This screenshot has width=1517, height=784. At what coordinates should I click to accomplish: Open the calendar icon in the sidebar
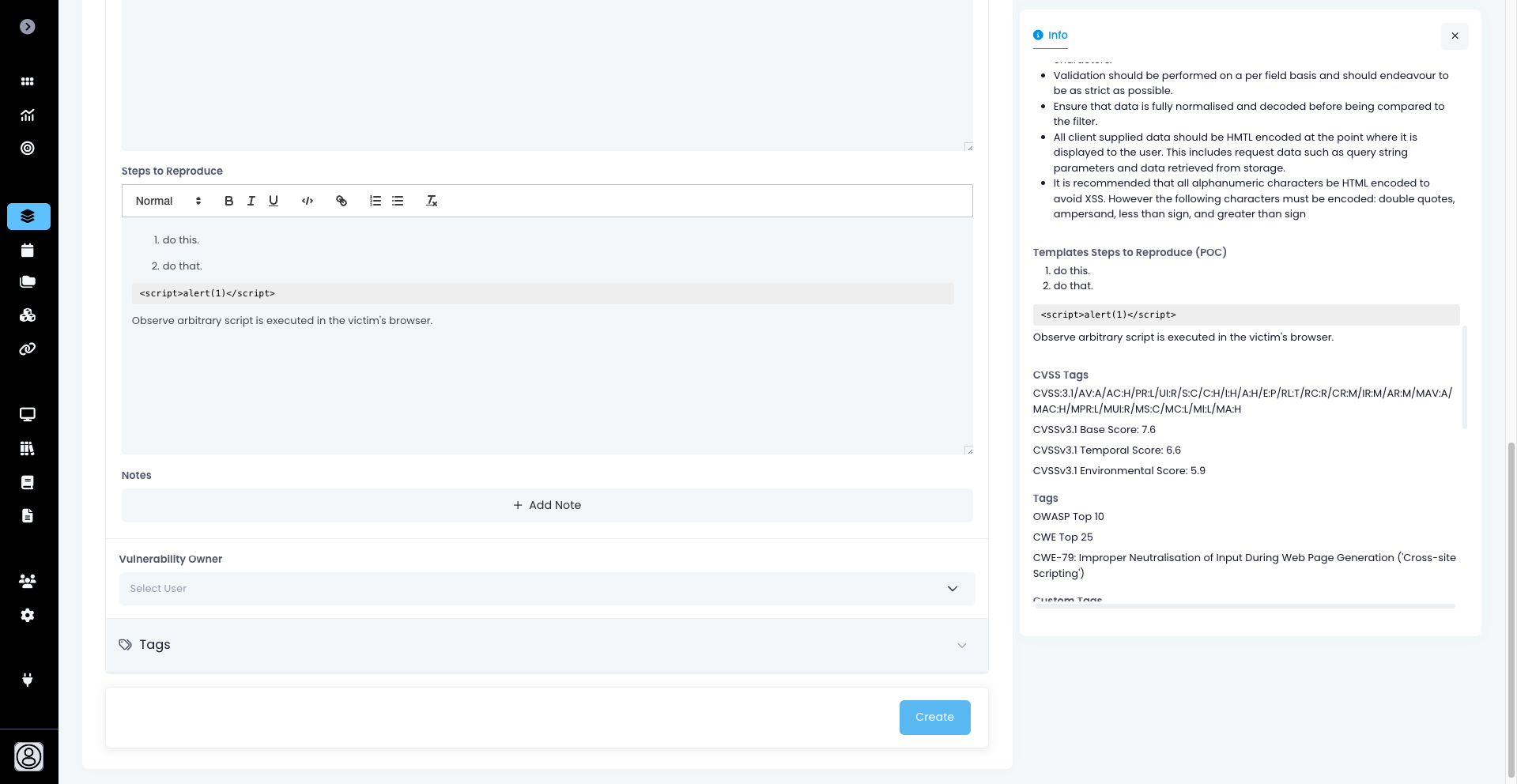(x=28, y=251)
